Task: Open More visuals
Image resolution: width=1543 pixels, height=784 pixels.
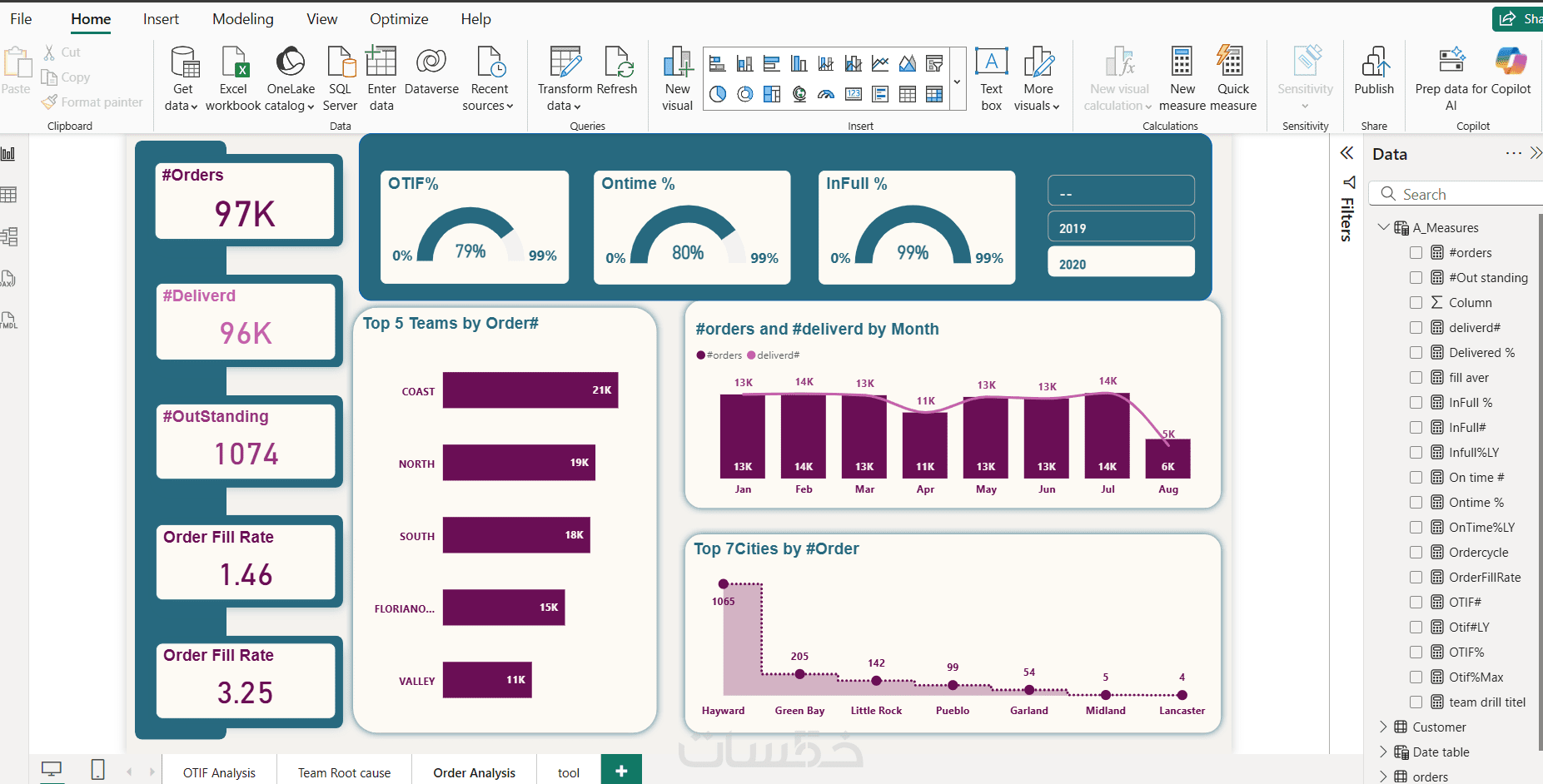Action: [x=1038, y=78]
